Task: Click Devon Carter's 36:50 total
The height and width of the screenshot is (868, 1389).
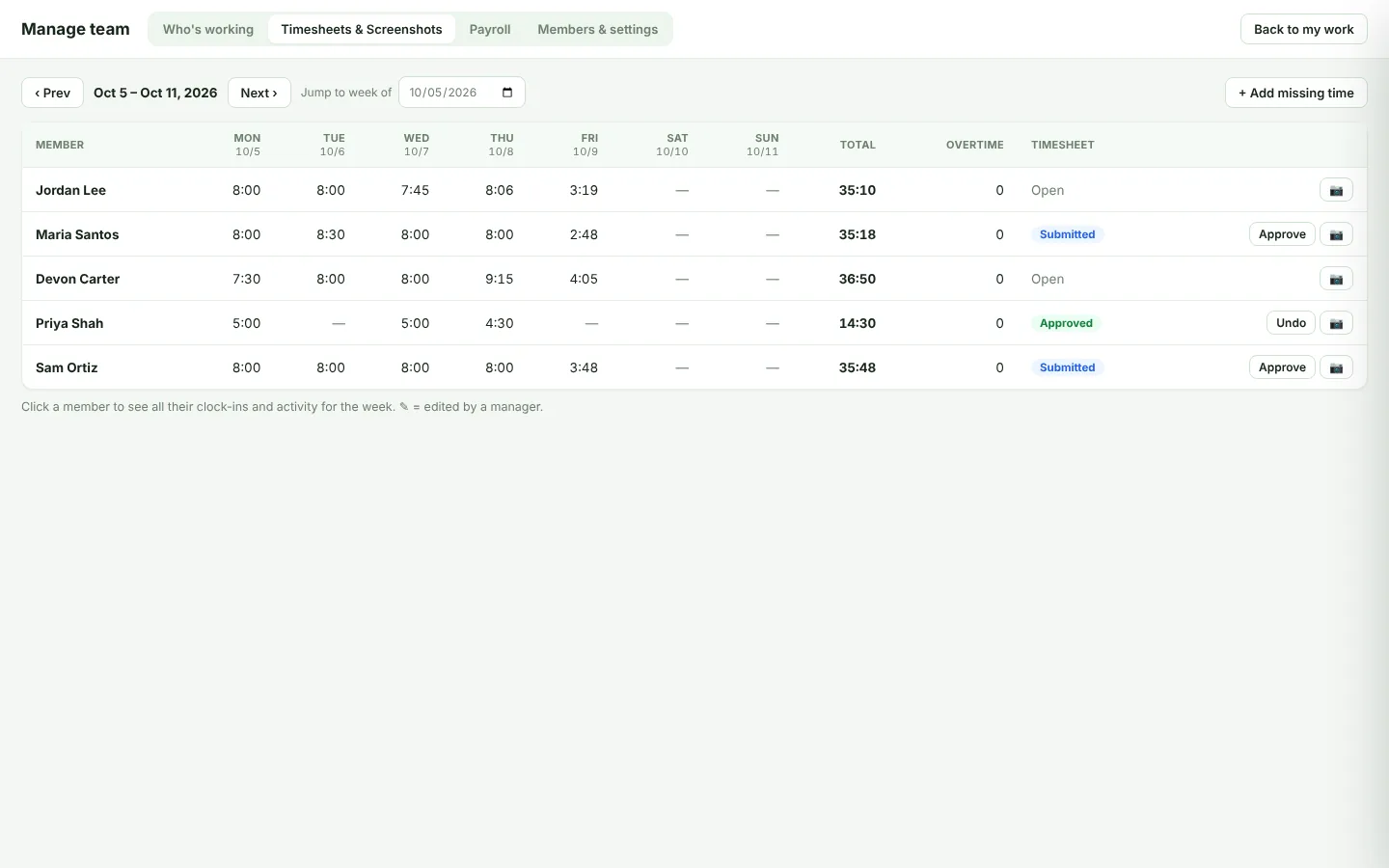Action: 858,279
